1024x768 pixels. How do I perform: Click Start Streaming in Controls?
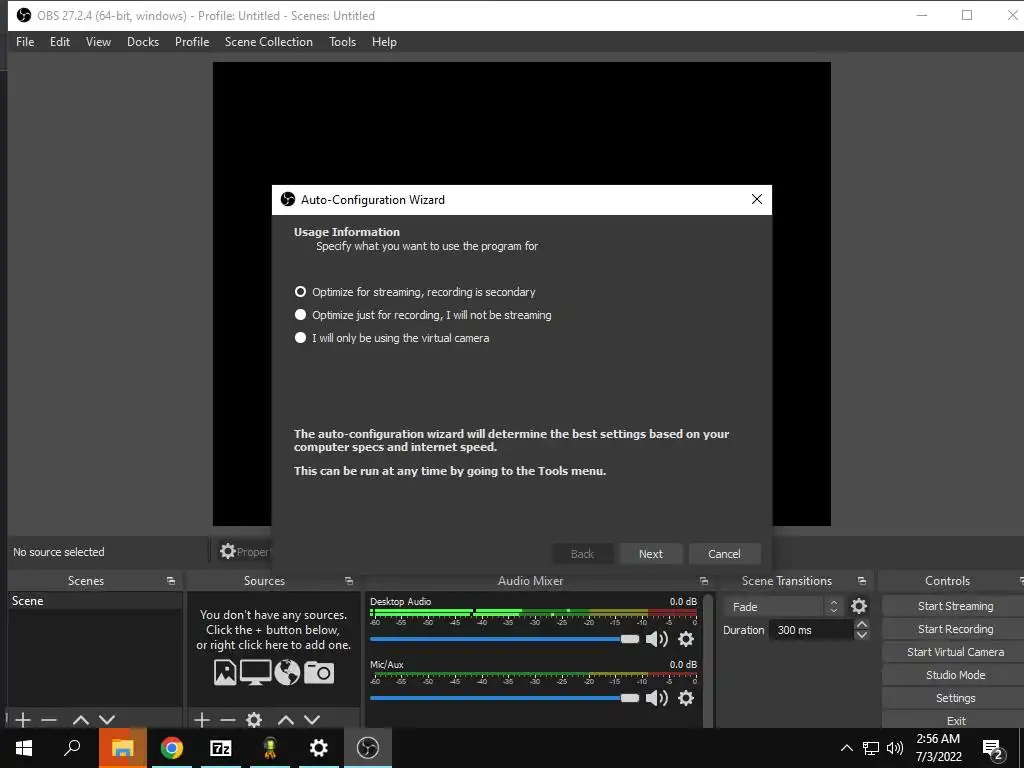tap(955, 606)
